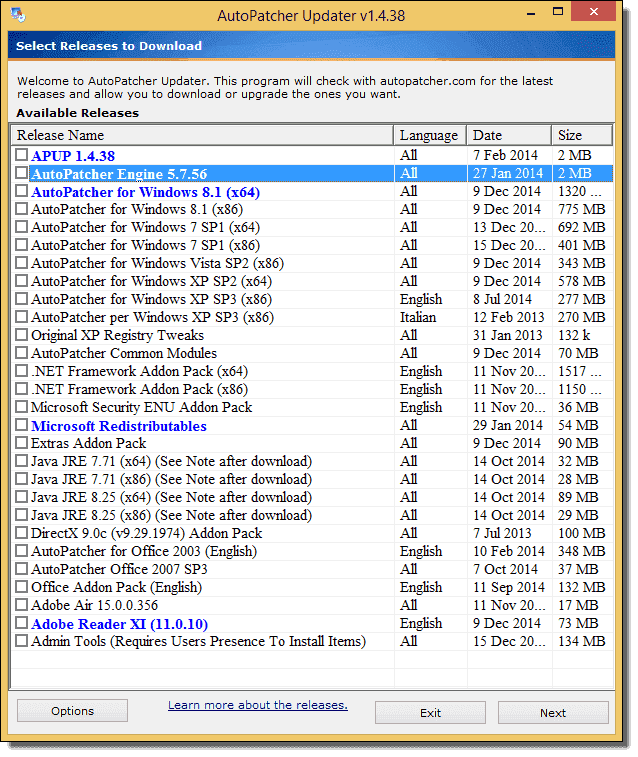Click the Exit button
This screenshot has width=638, height=757.
point(430,713)
